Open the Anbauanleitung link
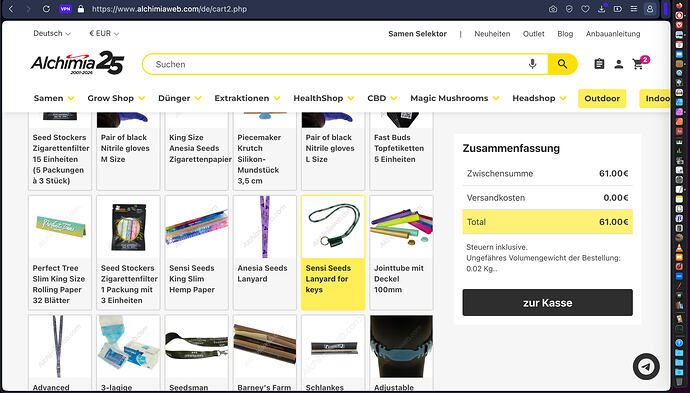Viewport: 690px width, 393px height. [613, 34]
